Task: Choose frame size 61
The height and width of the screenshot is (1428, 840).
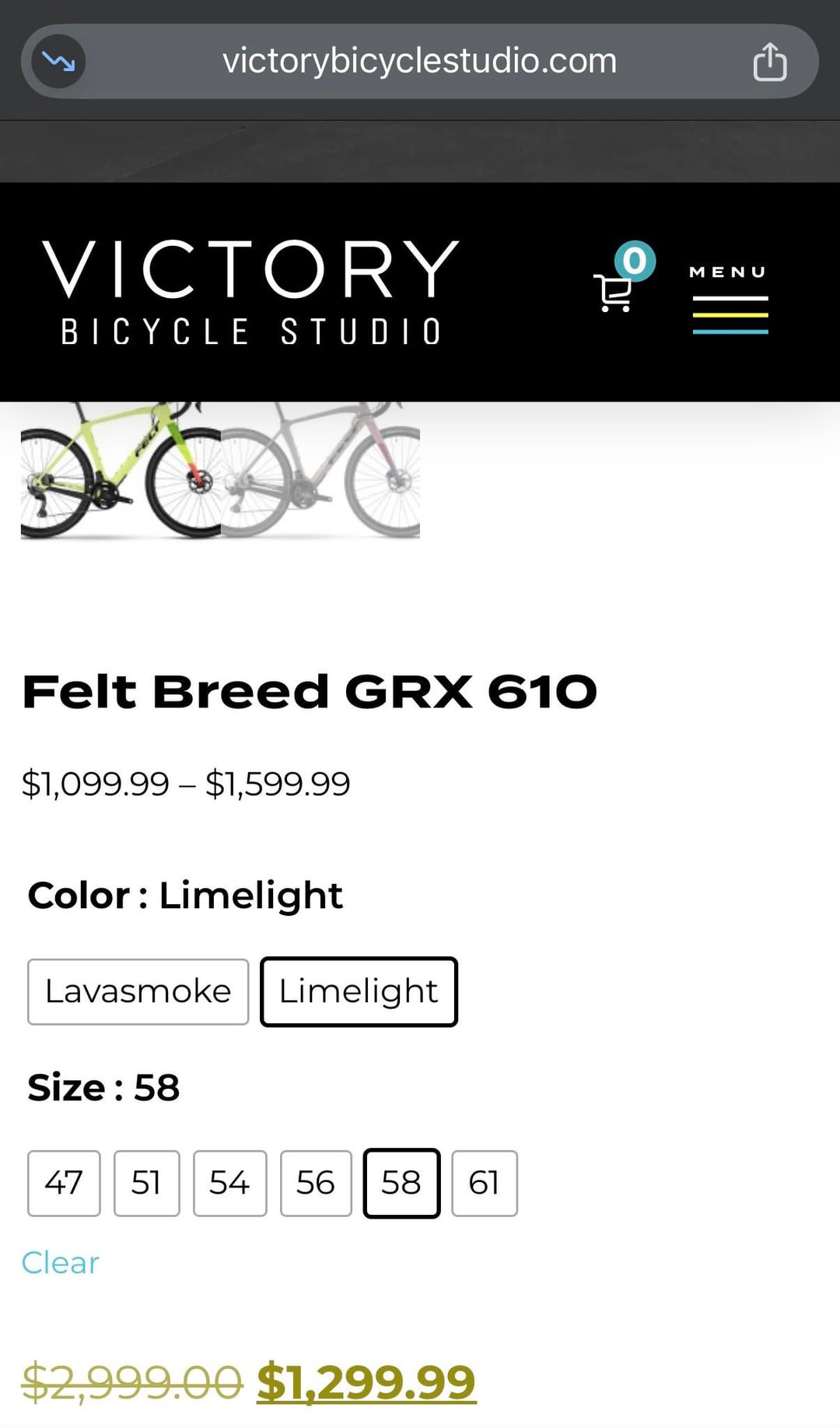Action: (x=484, y=1183)
